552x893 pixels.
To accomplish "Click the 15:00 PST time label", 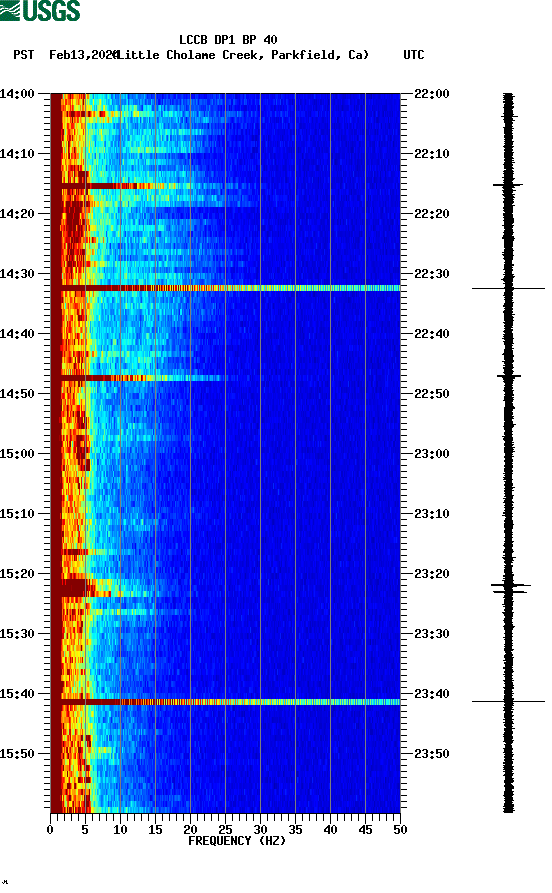I will click(x=17, y=454).
